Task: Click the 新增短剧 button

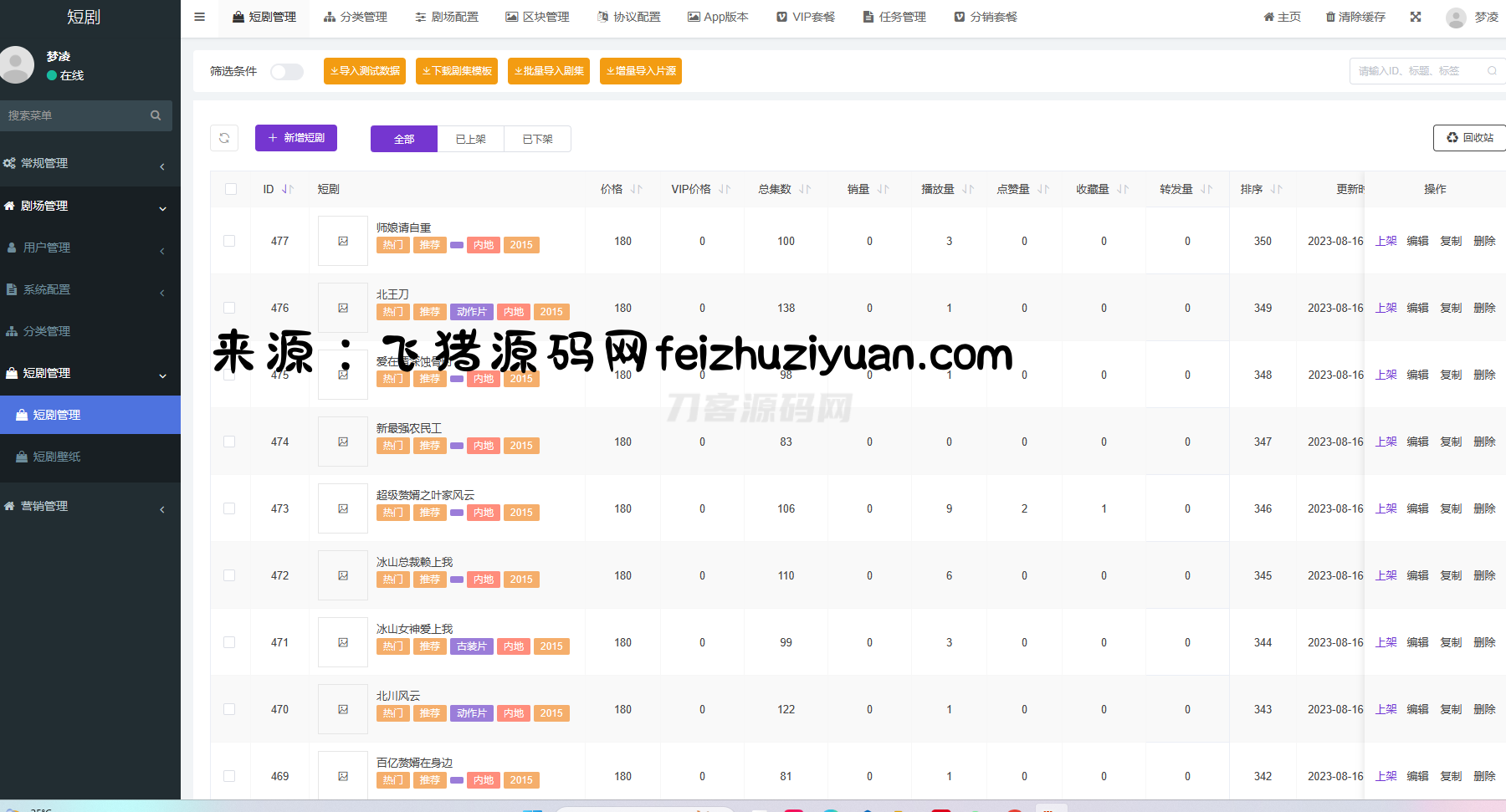Action: click(x=296, y=138)
